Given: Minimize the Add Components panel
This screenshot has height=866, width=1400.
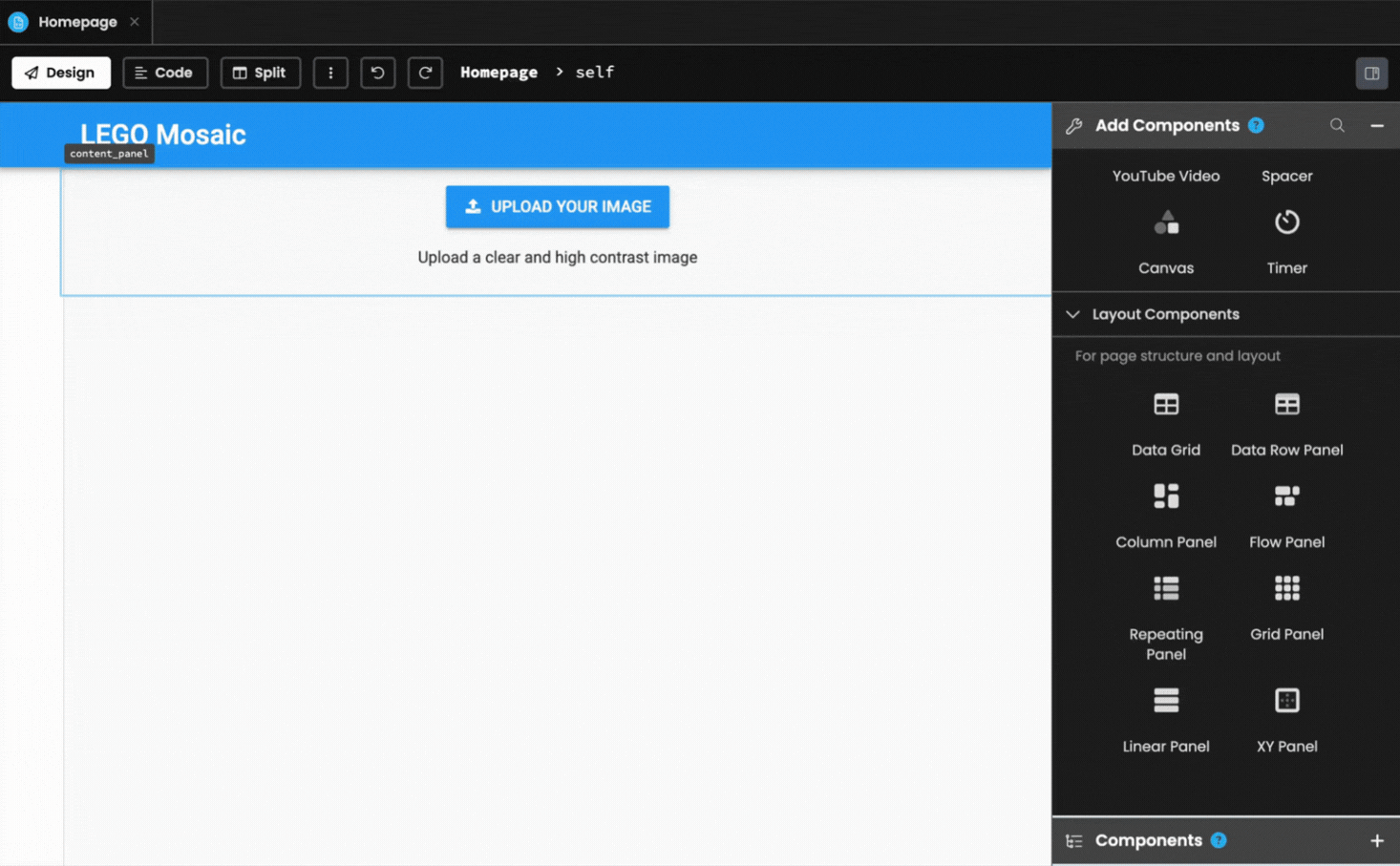Looking at the screenshot, I should [1377, 125].
